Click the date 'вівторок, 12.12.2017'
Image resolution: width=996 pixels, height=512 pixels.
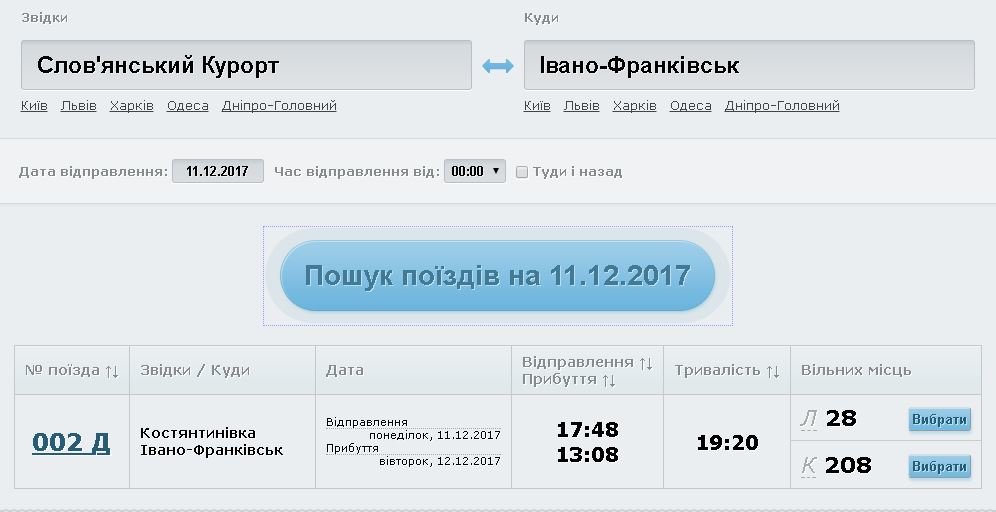point(440,461)
